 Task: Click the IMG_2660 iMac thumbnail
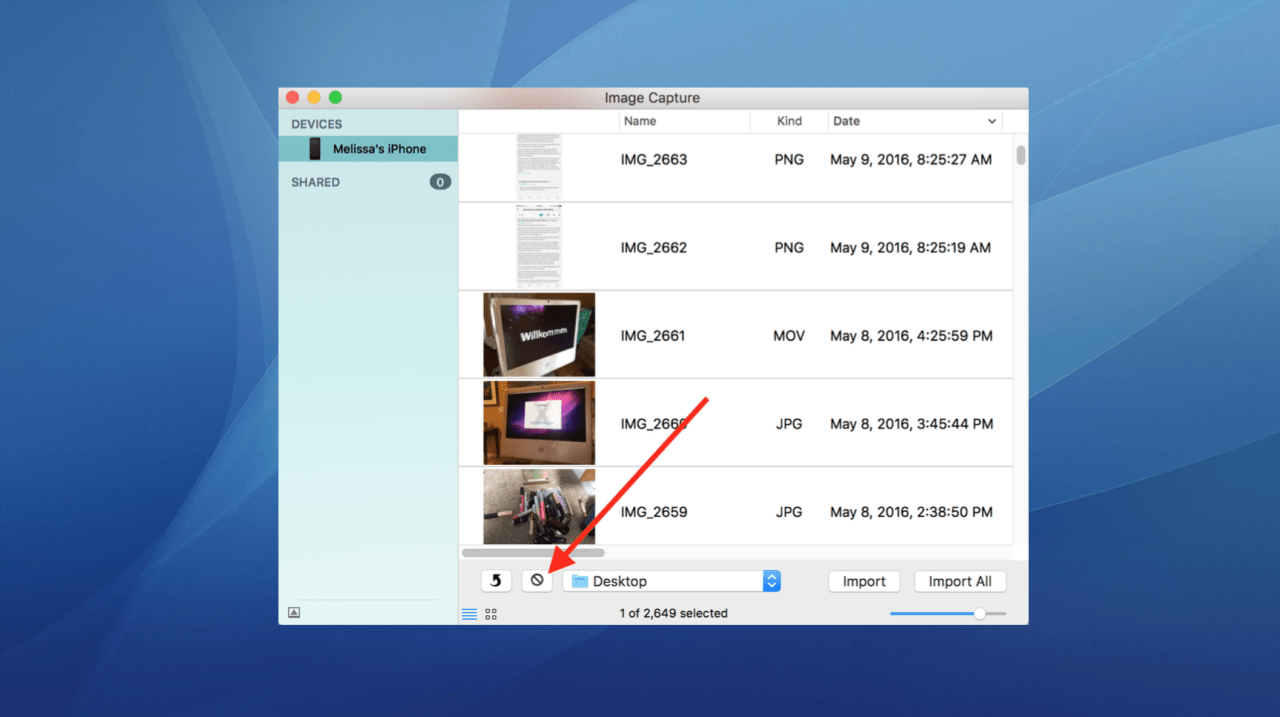click(539, 422)
